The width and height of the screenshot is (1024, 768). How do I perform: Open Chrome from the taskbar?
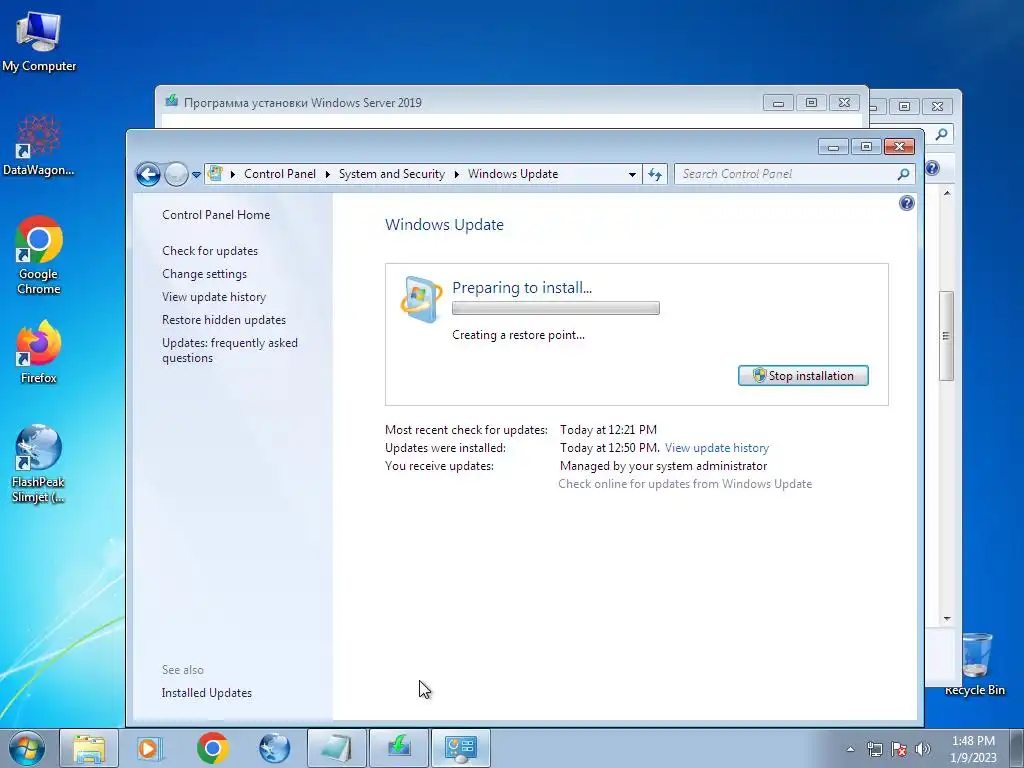(212, 748)
